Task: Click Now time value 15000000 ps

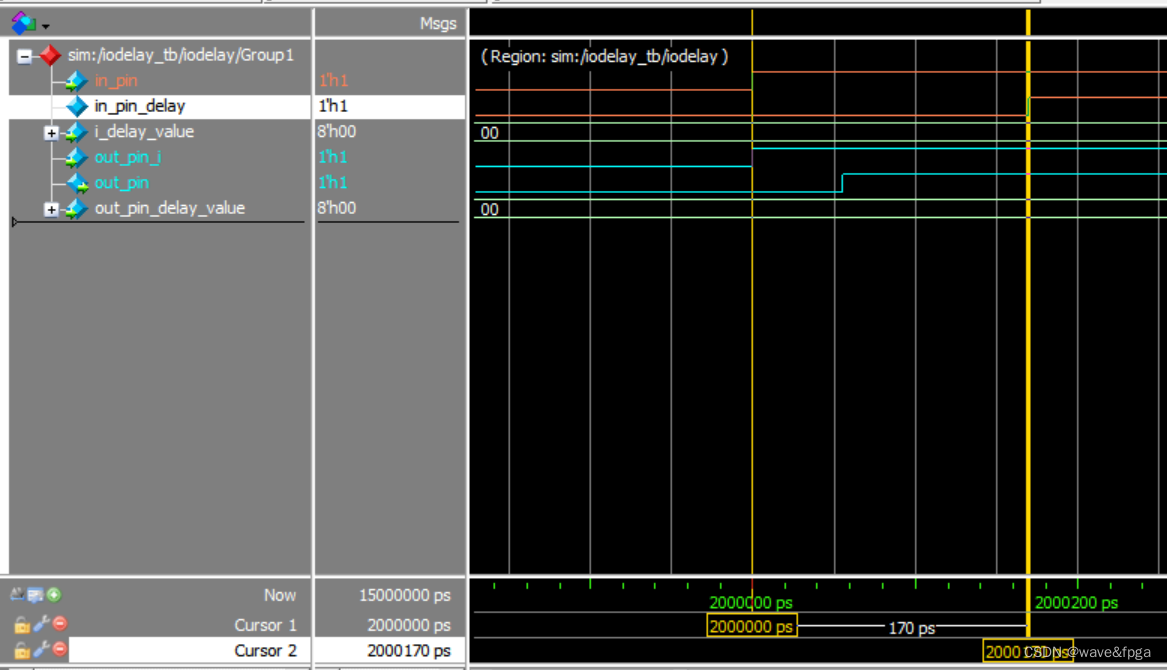Action: pyautogui.click(x=405, y=596)
